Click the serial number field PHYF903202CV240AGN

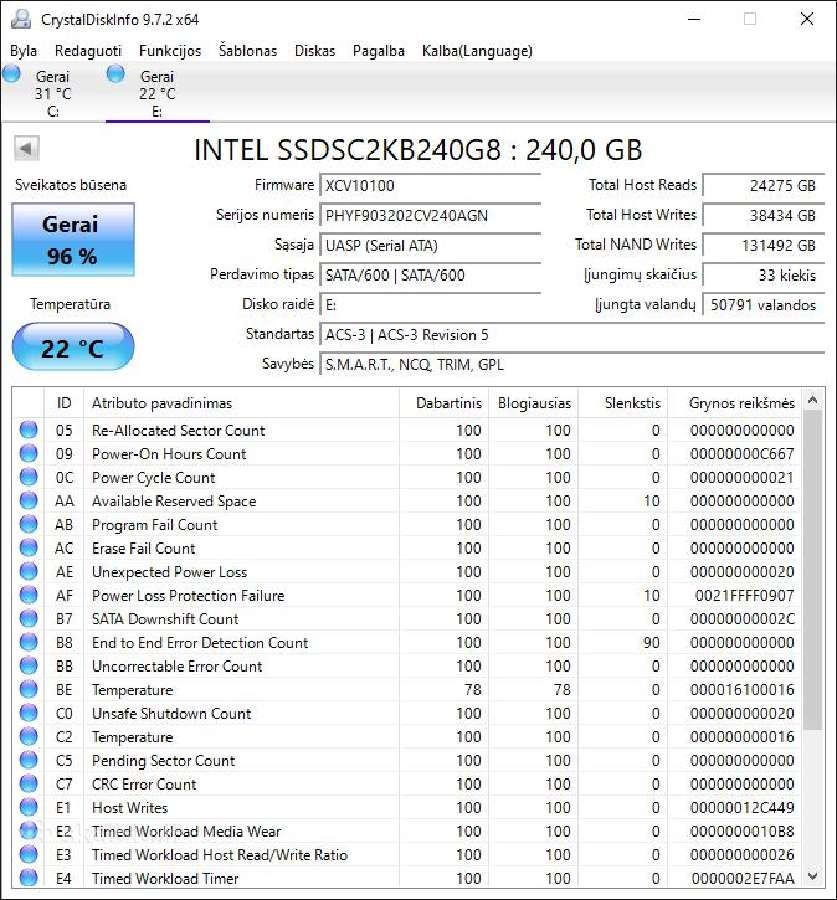tap(430, 216)
